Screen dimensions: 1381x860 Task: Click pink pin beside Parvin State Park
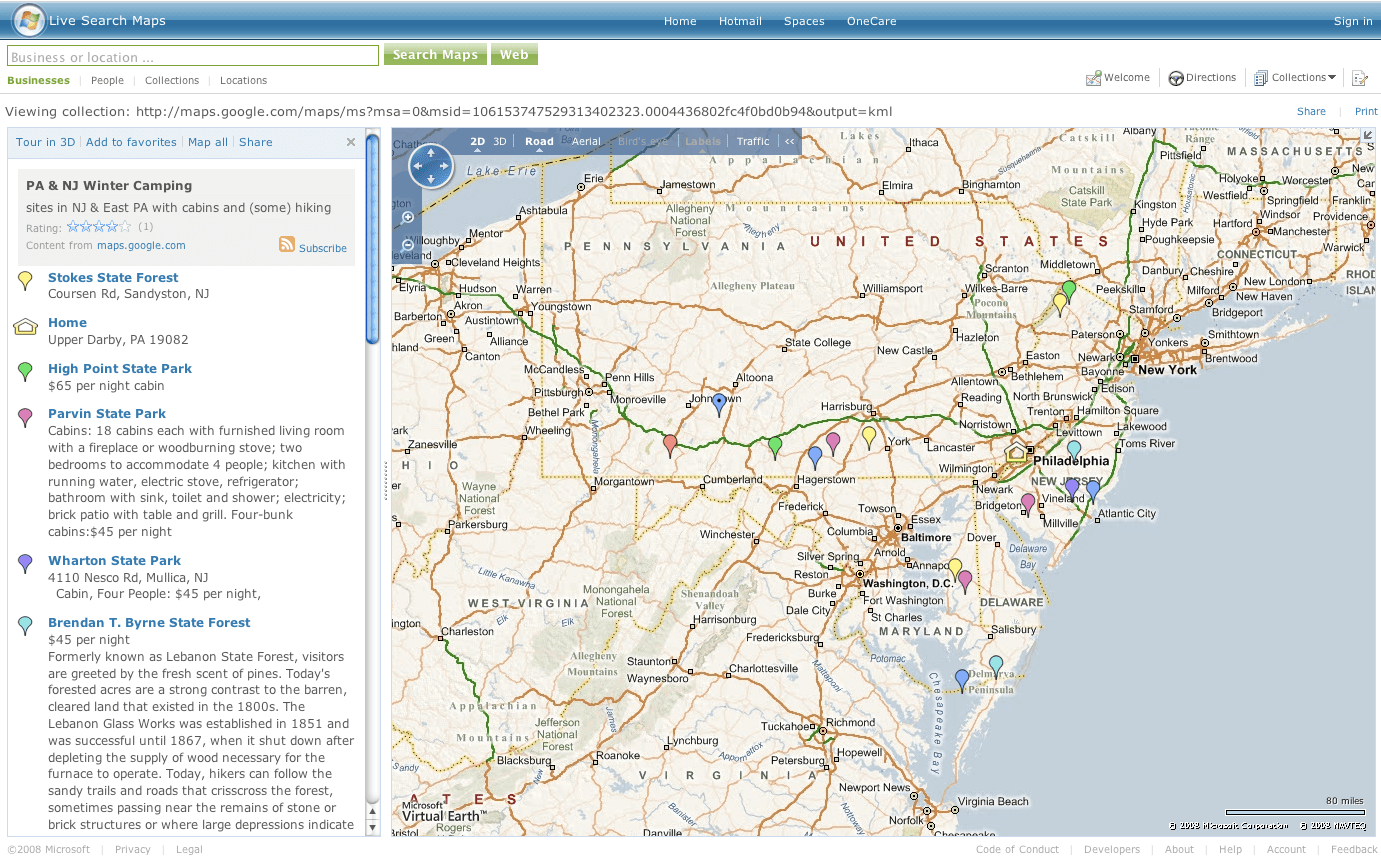[26, 417]
